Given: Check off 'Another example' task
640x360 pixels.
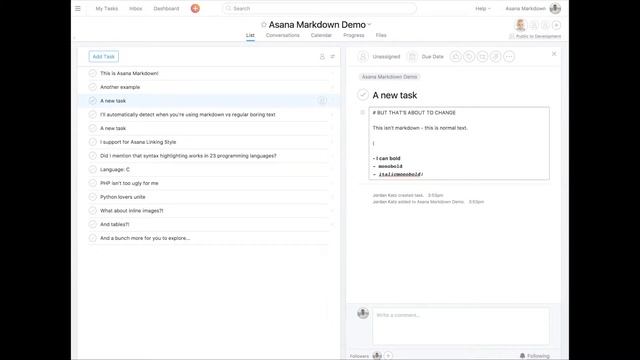Looking at the screenshot, I should (93, 87).
